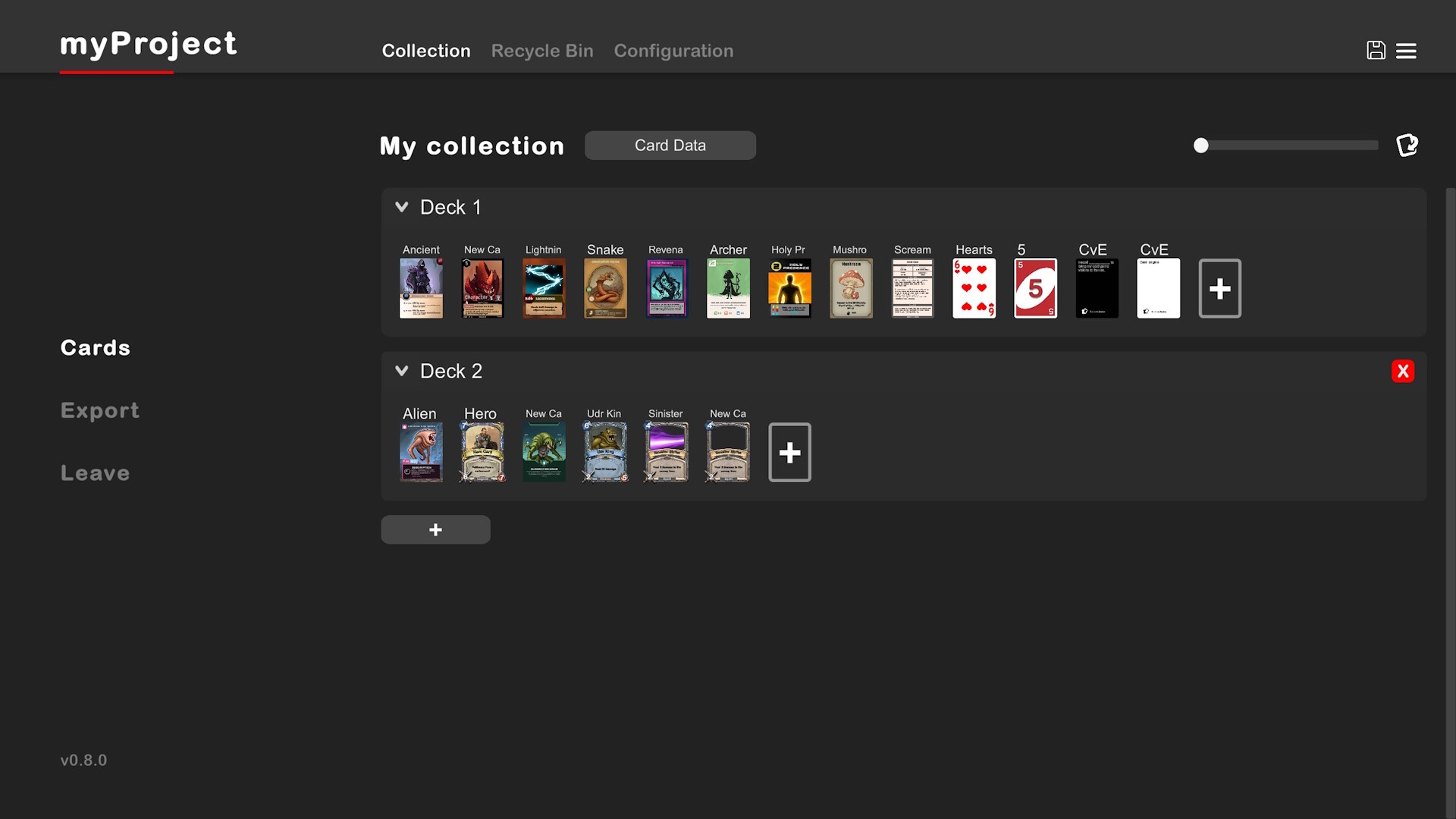This screenshot has width=1456, height=819.
Task: Click the myProject logo
Action: (x=148, y=45)
